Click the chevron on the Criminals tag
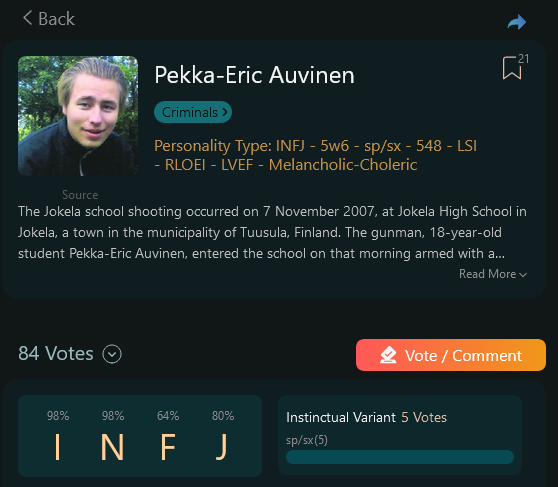The height and width of the screenshot is (487, 558). point(225,112)
